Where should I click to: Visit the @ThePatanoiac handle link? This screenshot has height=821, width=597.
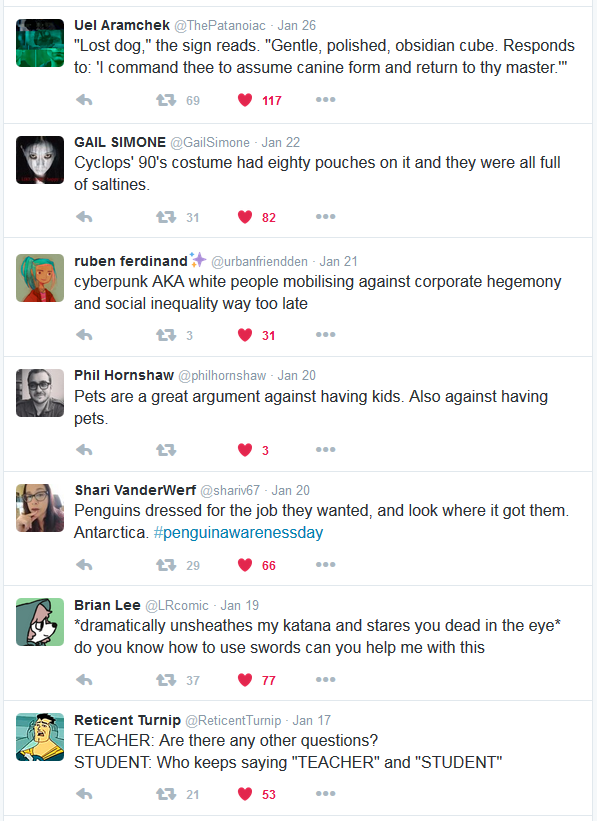click(220, 26)
